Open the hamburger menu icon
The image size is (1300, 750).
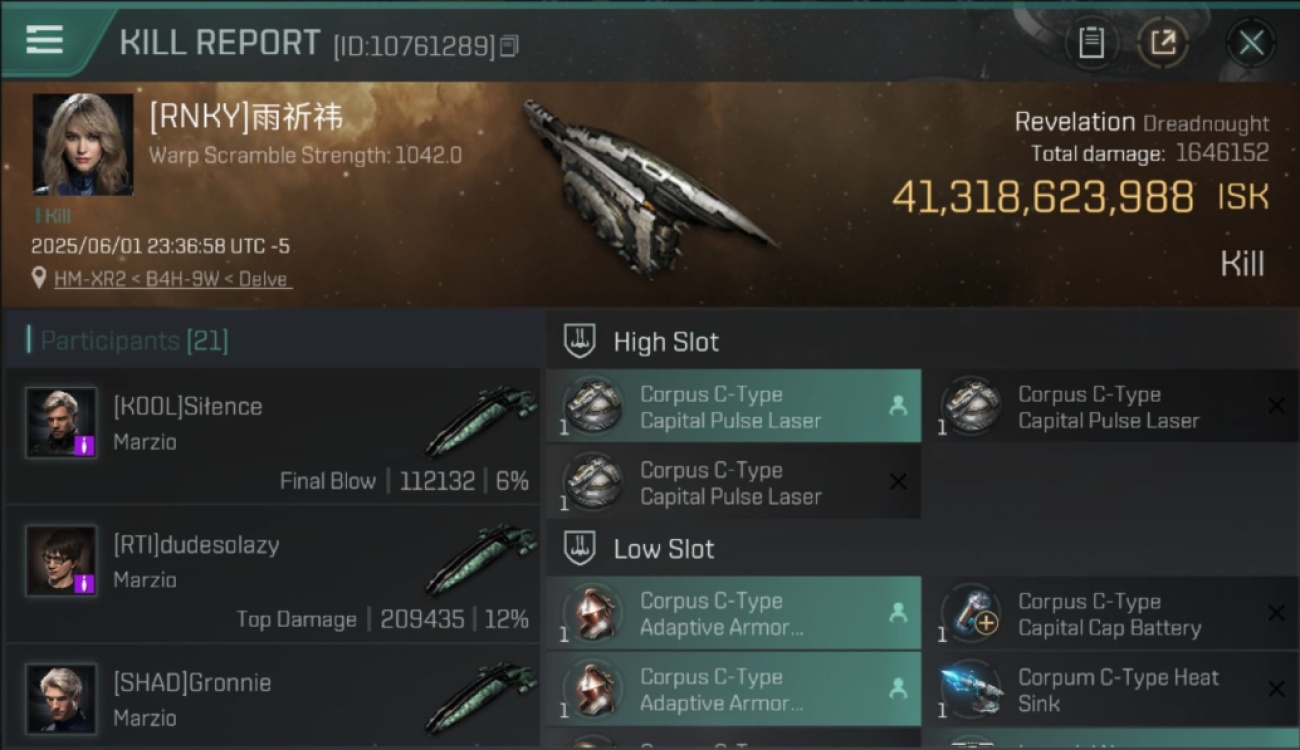click(x=44, y=40)
